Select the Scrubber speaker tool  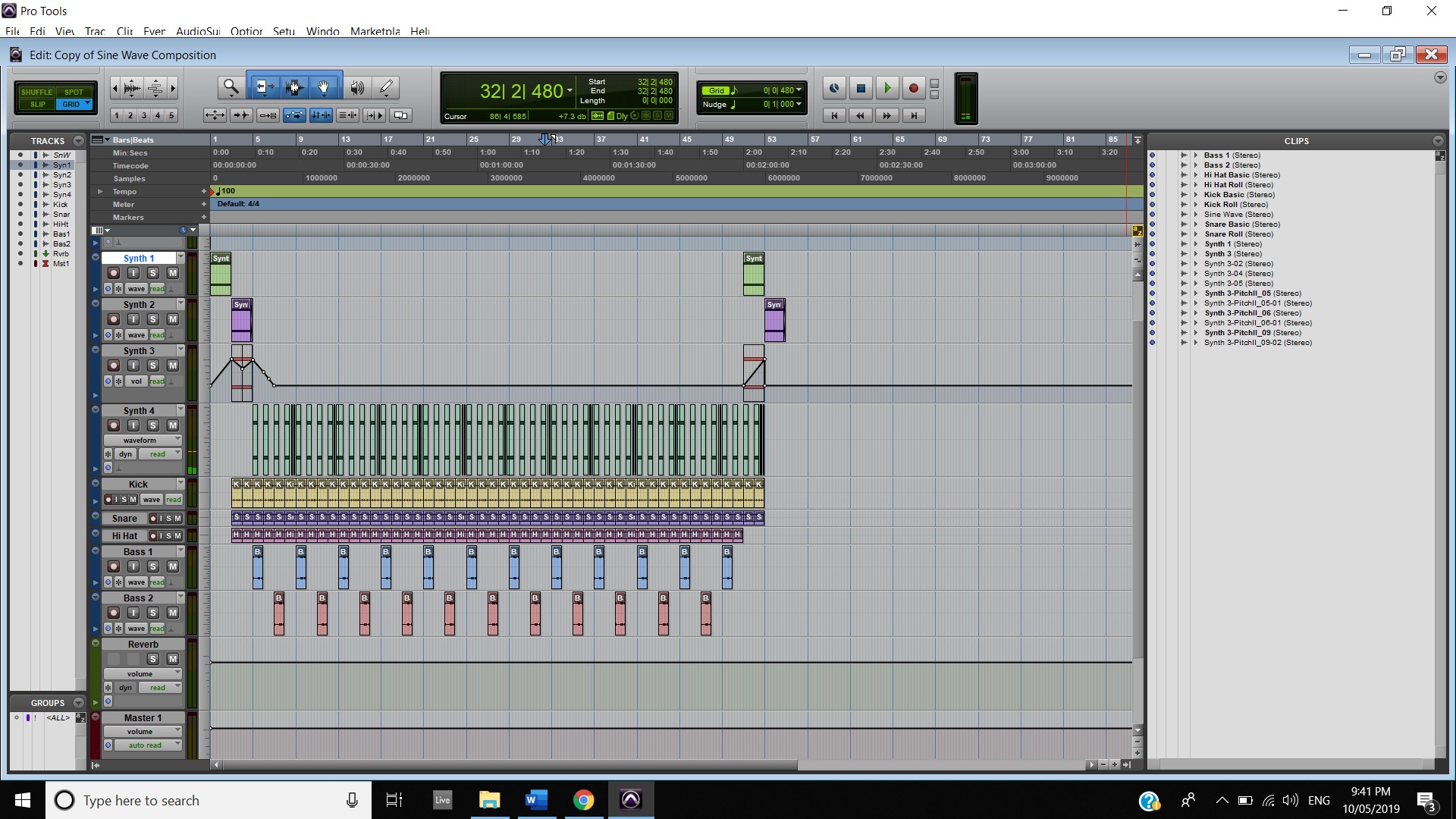[x=356, y=88]
